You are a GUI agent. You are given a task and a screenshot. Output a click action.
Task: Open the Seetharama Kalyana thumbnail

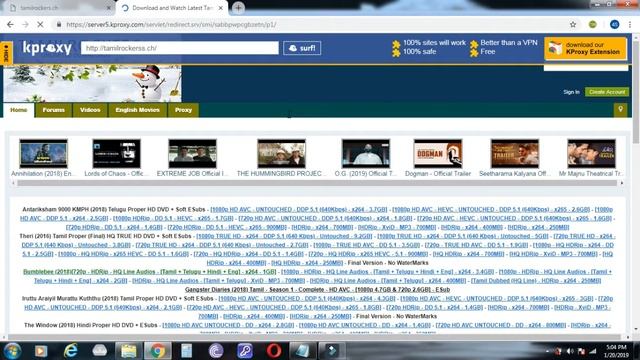point(515,153)
